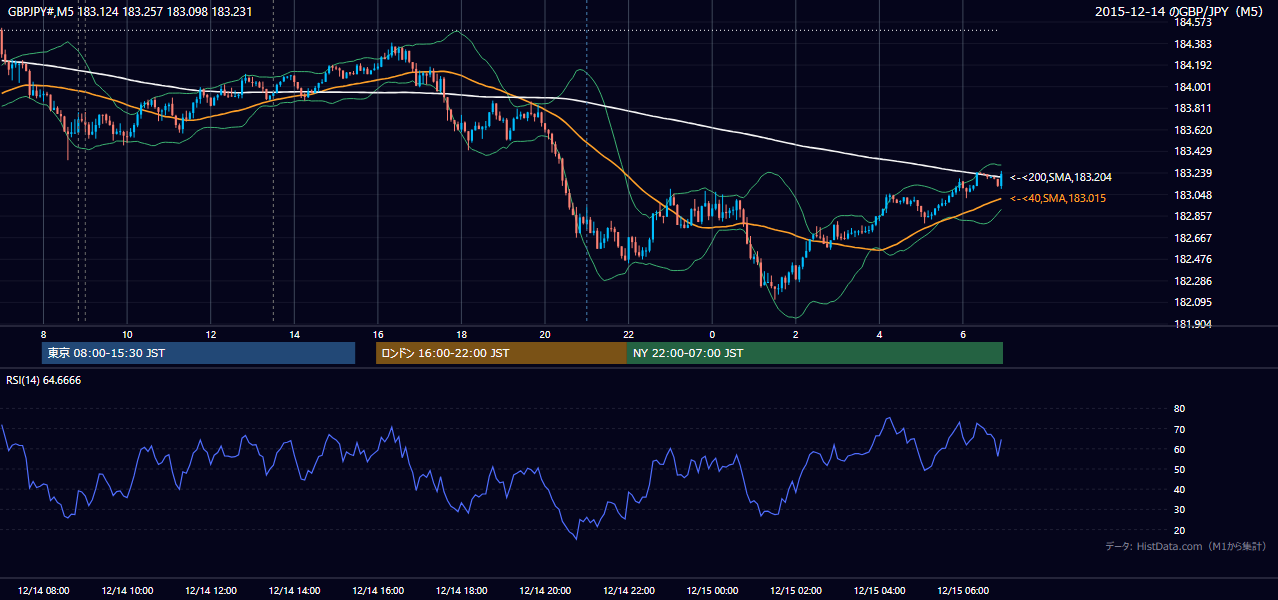
Task: Click hour 20 on the price chart axis
Action: pyautogui.click(x=545, y=334)
